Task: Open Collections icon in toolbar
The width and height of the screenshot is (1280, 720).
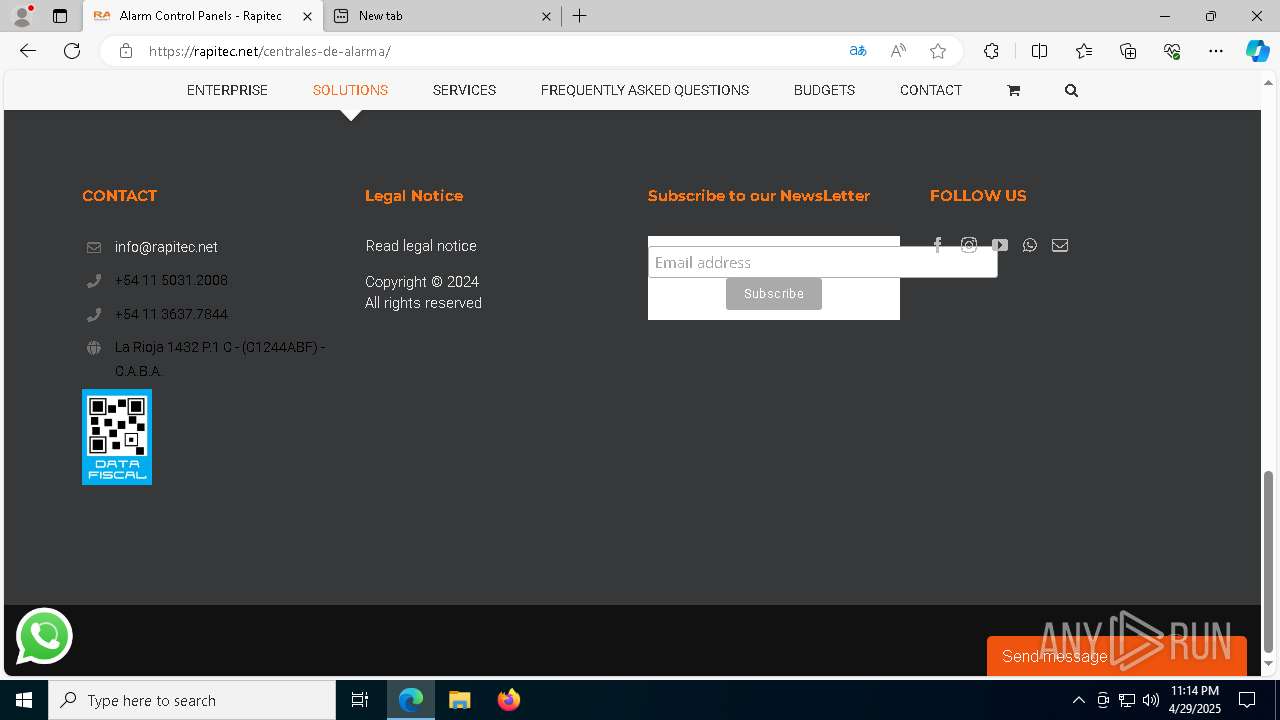Action: [1128, 51]
